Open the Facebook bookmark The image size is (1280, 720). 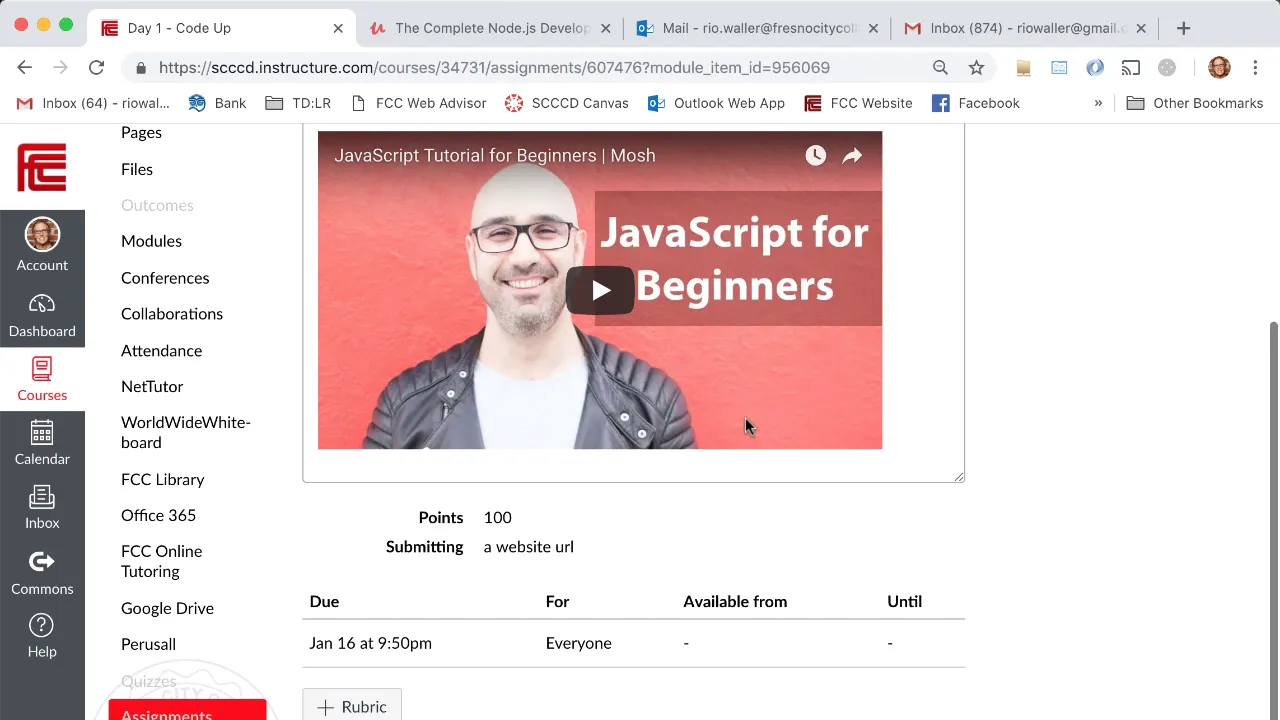(975, 103)
